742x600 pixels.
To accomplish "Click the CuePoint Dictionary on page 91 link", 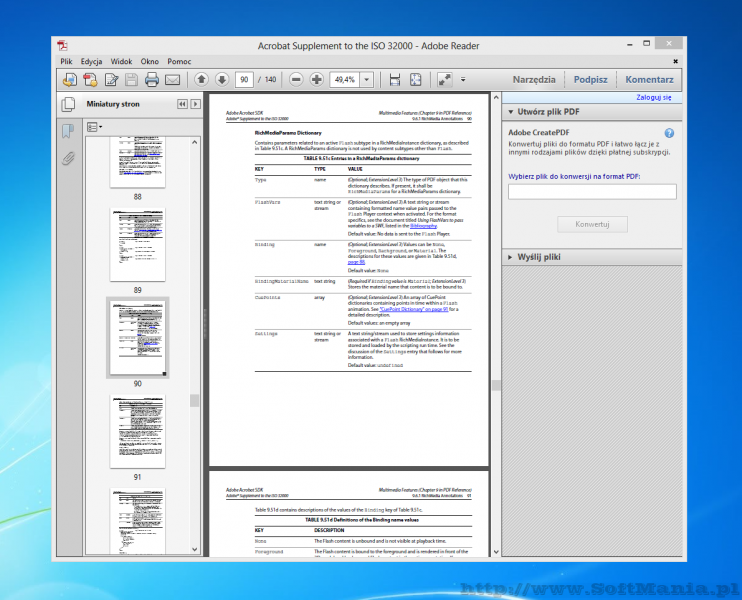I will pyautogui.click(x=414, y=309).
